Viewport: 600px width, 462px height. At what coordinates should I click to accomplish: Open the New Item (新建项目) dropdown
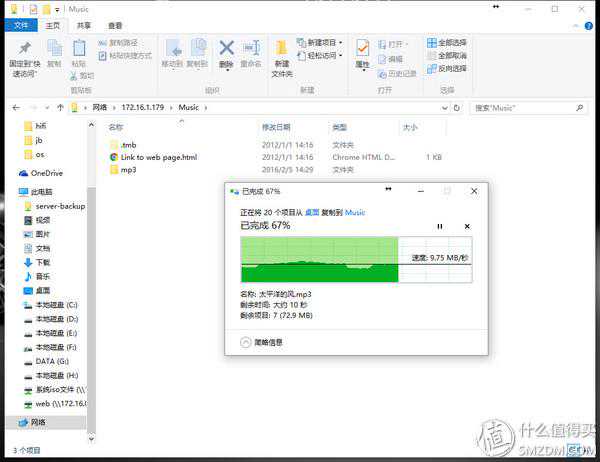[x=324, y=43]
